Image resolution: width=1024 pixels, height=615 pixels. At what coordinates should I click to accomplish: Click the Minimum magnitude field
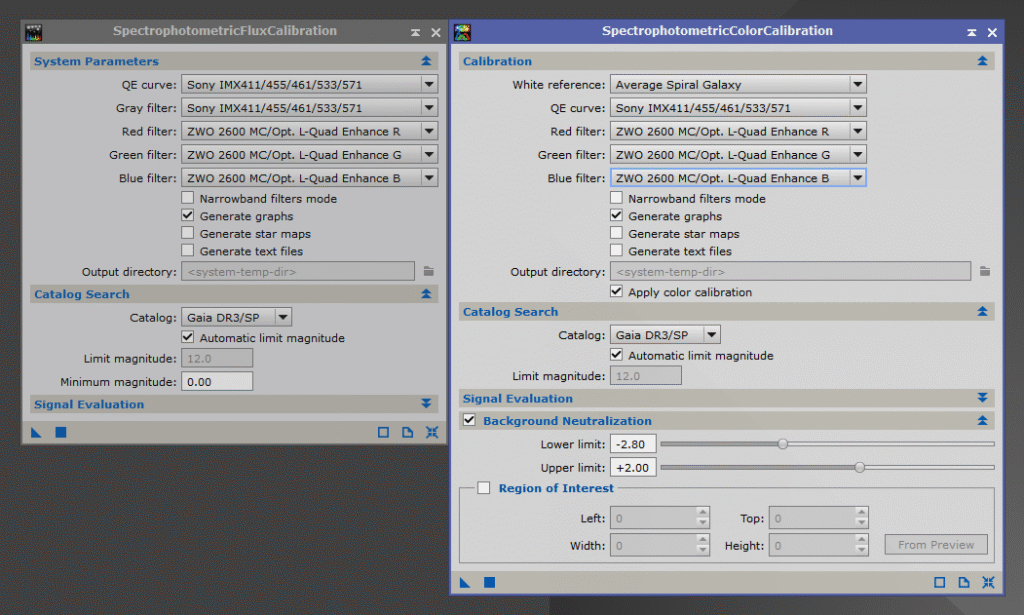point(217,381)
